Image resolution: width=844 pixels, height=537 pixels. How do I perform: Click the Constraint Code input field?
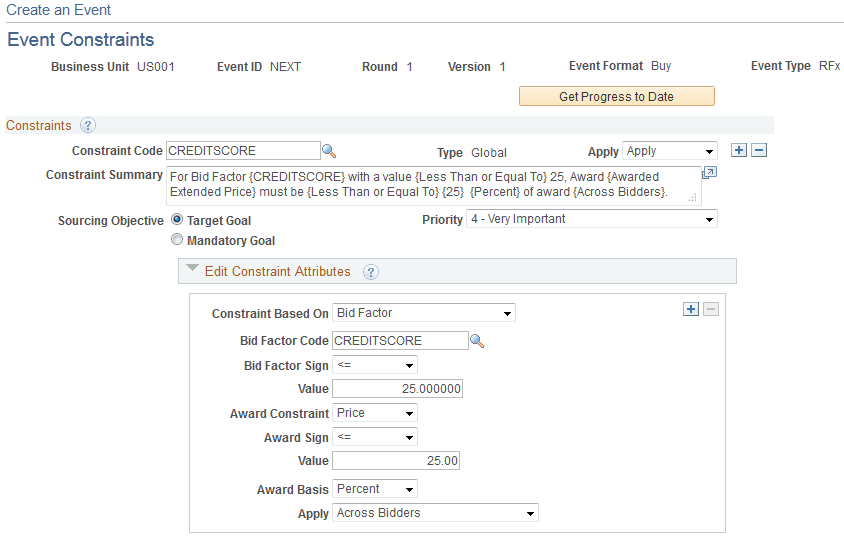click(243, 151)
